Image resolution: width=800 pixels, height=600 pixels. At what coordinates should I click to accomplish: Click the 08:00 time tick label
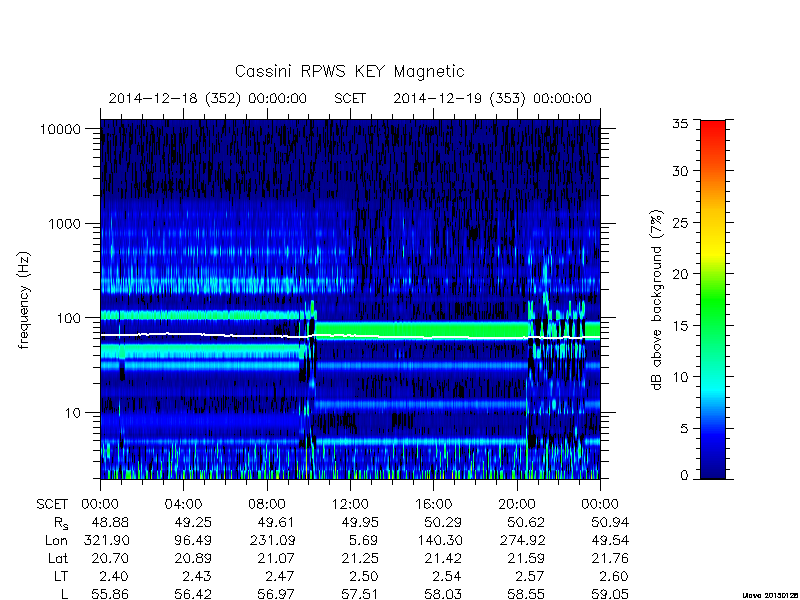(x=267, y=505)
